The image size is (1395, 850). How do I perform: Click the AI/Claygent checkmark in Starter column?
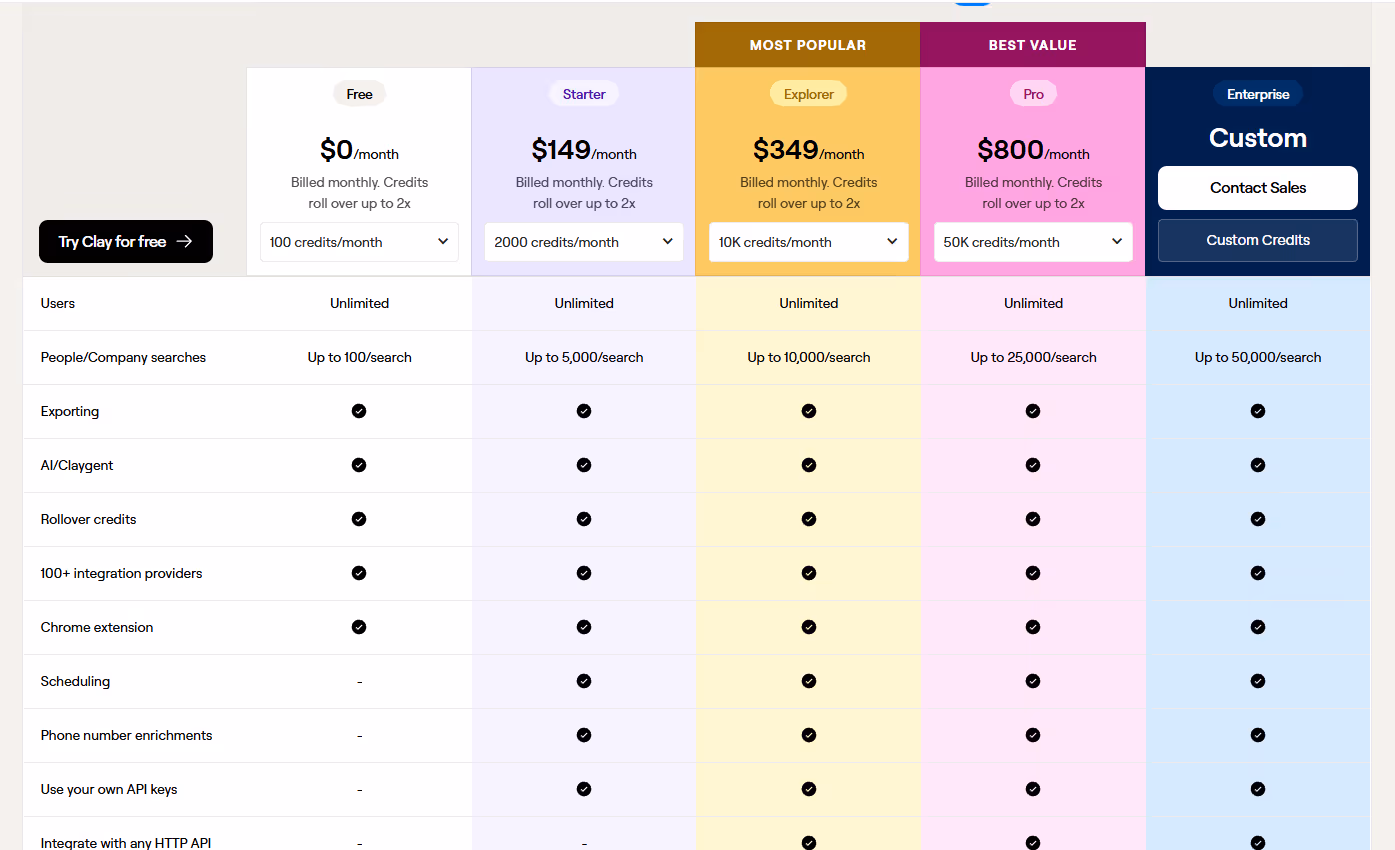(x=583, y=464)
